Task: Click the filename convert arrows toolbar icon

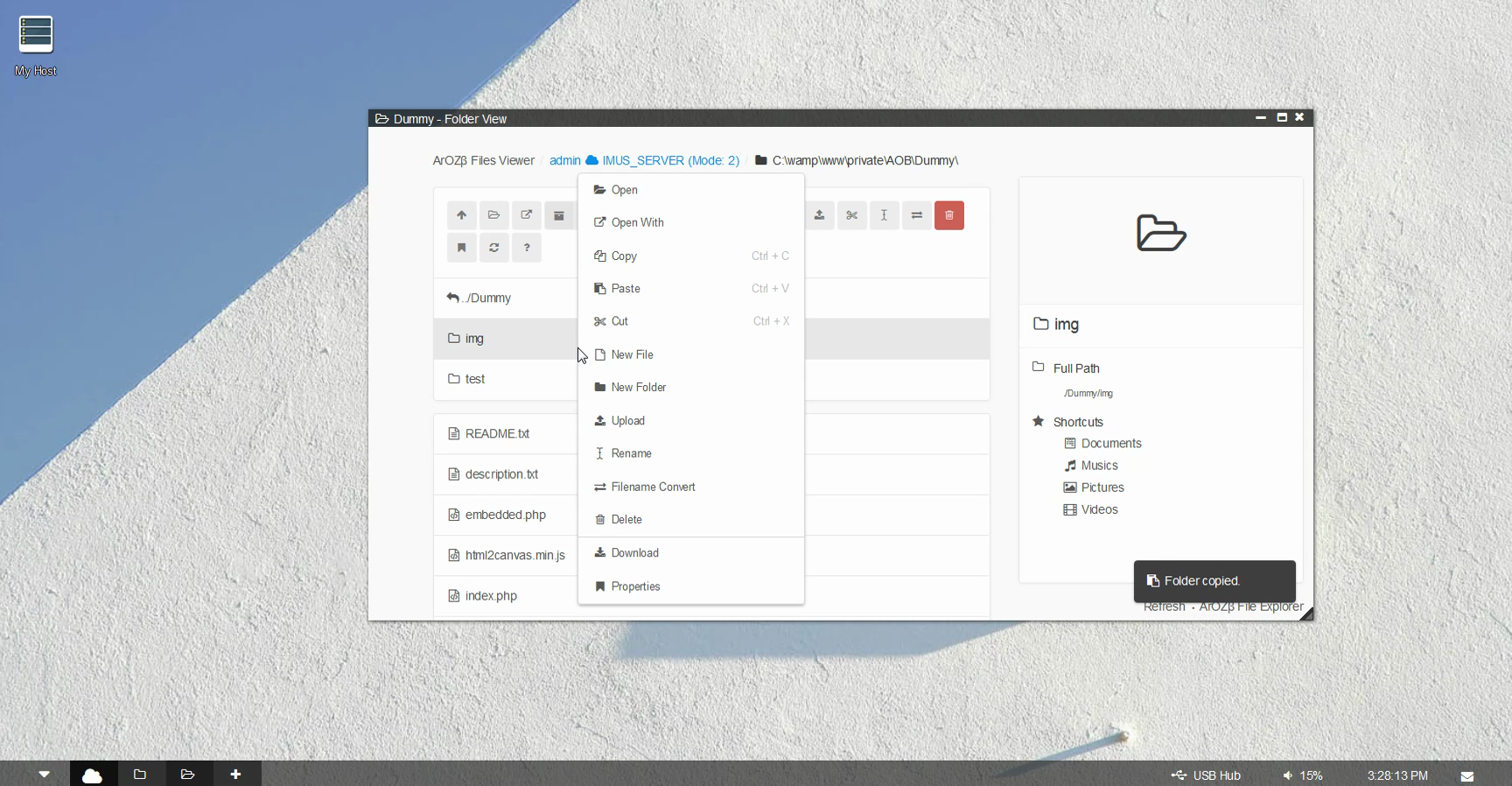Action: click(x=916, y=215)
